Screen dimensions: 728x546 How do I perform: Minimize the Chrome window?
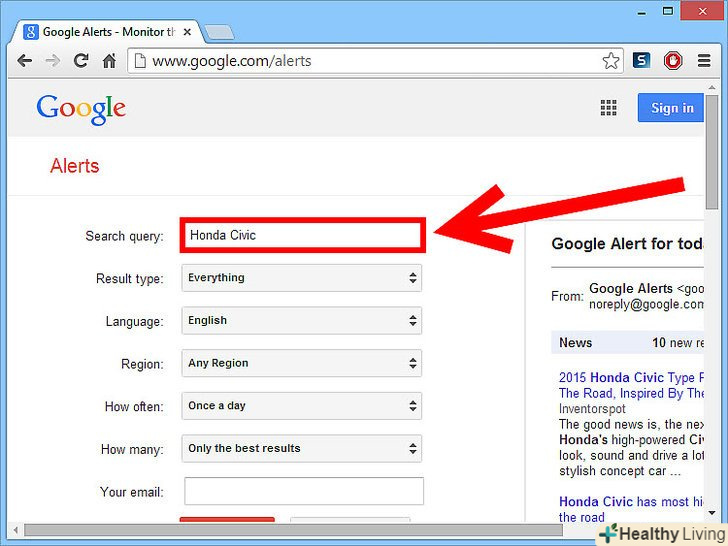pyautogui.click(x=642, y=13)
